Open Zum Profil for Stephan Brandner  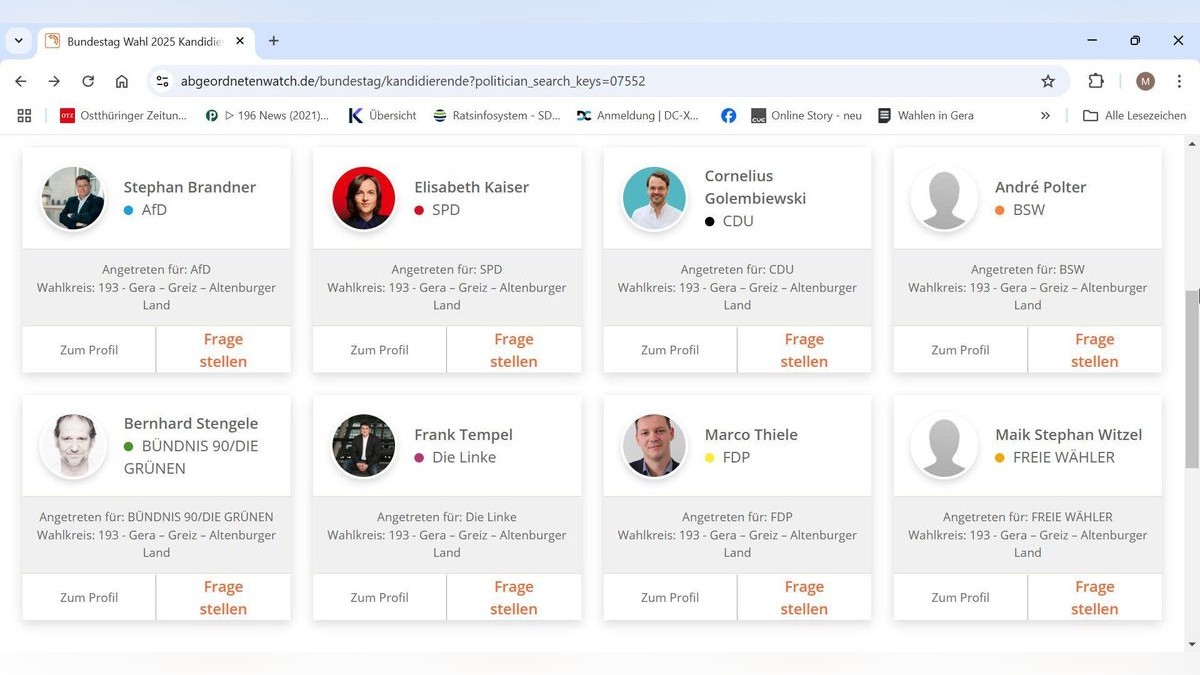click(x=89, y=350)
